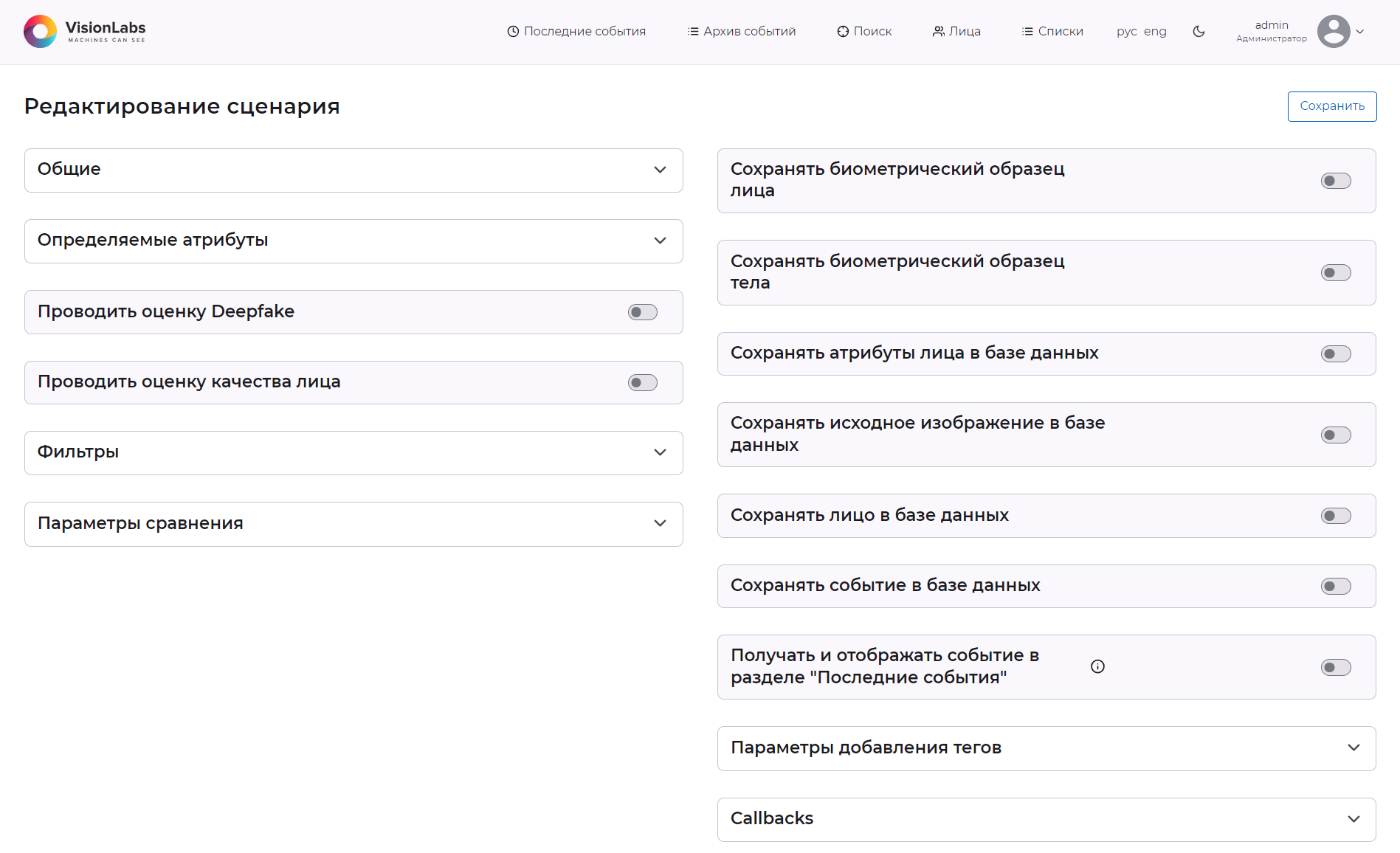Click the admin user avatar
This screenshot has height=853, width=1400.
[1334, 32]
